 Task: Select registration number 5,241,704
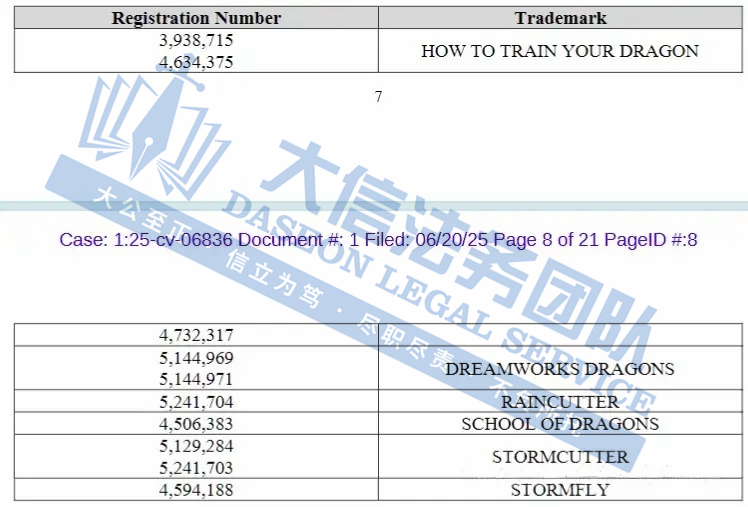(x=196, y=402)
